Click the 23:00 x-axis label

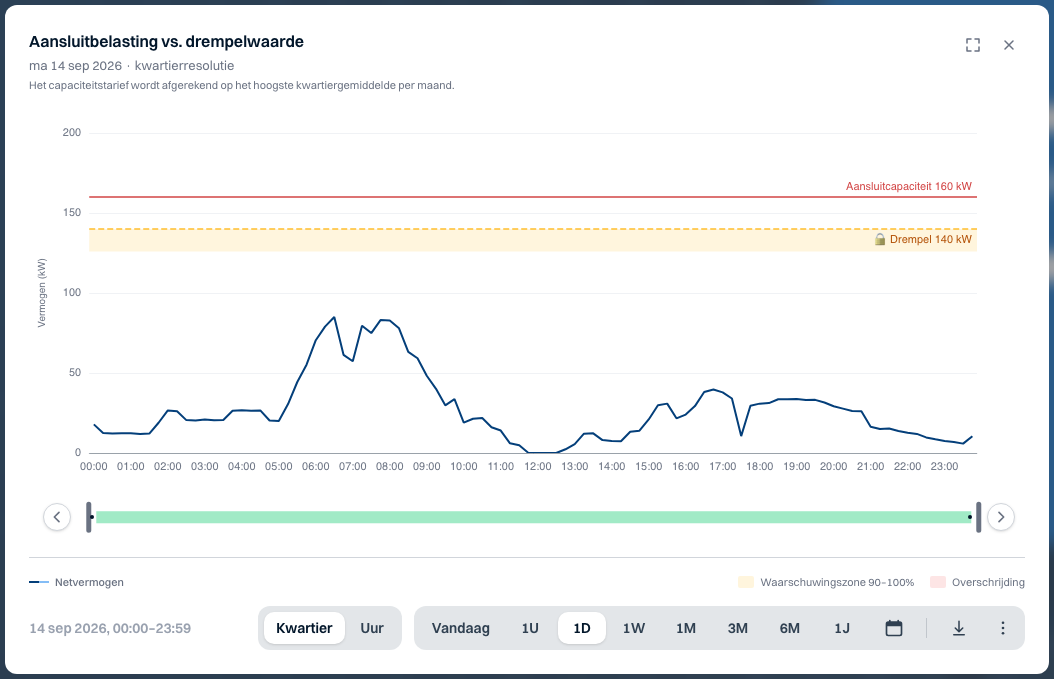pyautogui.click(x=944, y=466)
